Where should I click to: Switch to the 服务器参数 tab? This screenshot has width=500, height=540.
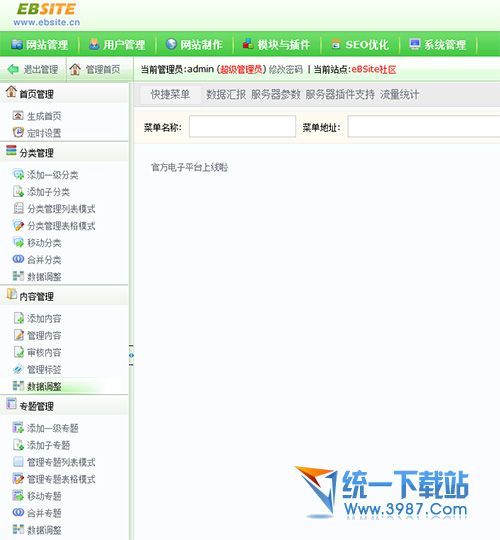pyautogui.click(x=275, y=94)
